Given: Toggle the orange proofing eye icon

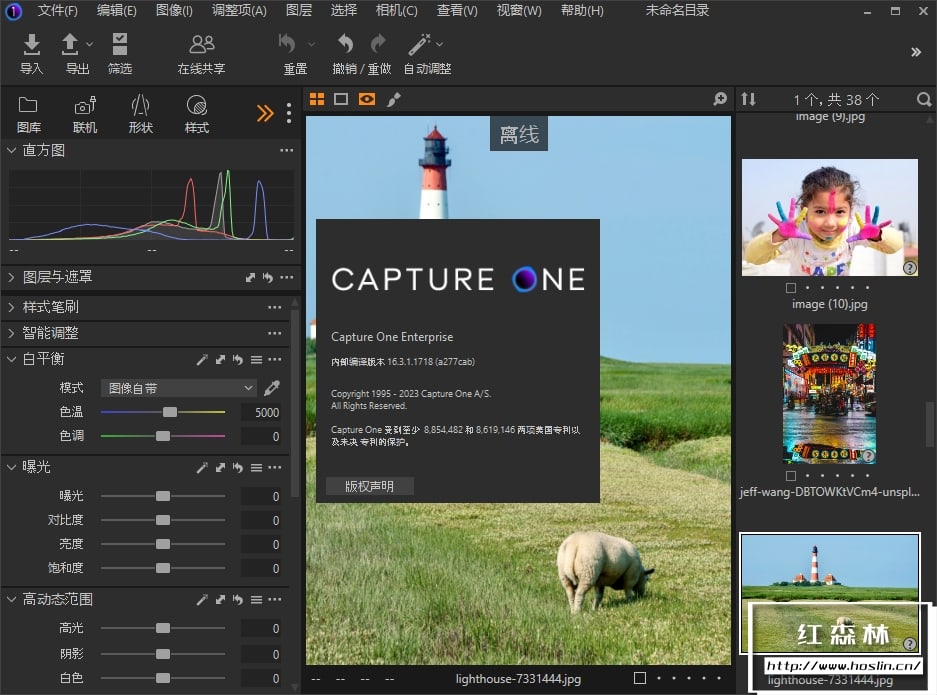Looking at the screenshot, I should [x=367, y=99].
